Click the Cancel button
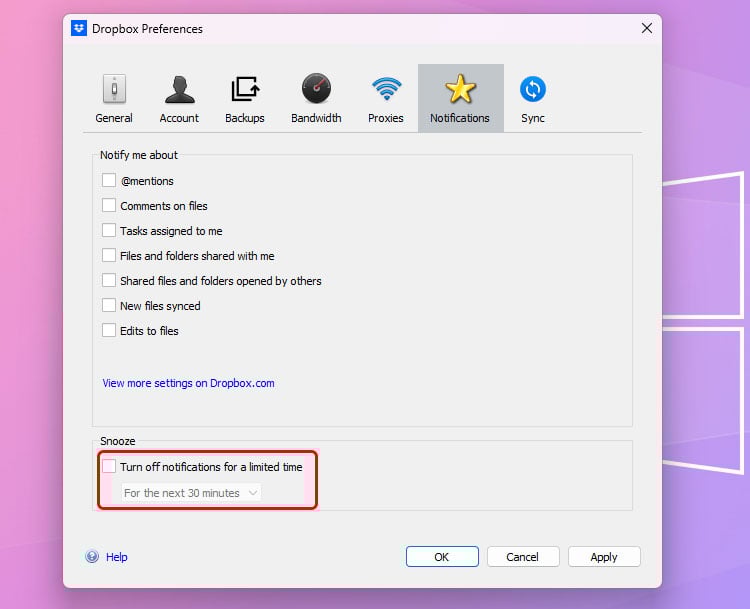The image size is (750, 609). (x=523, y=556)
